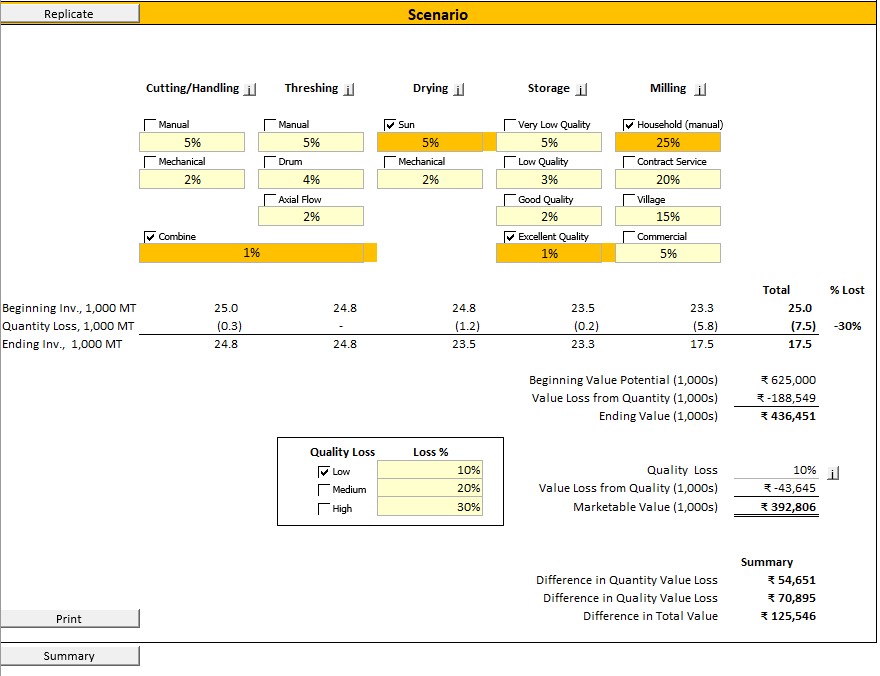Select the High quality loss 30% field

pyautogui.click(x=431, y=508)
